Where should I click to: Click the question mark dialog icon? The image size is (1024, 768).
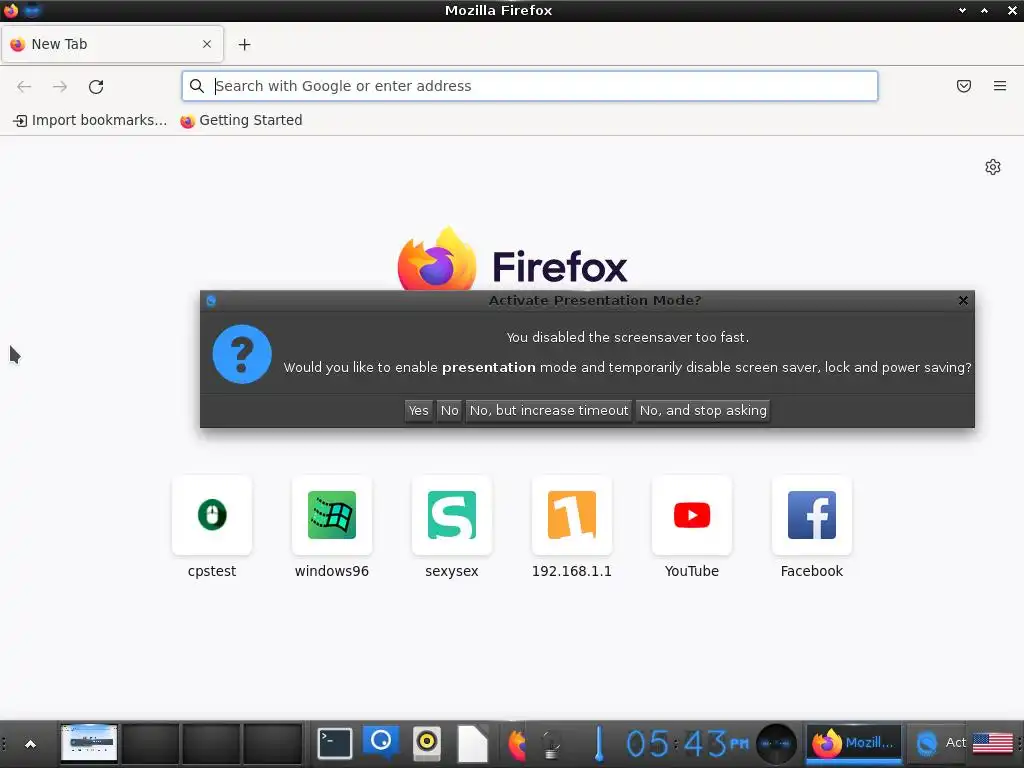(x=242, y=354)
